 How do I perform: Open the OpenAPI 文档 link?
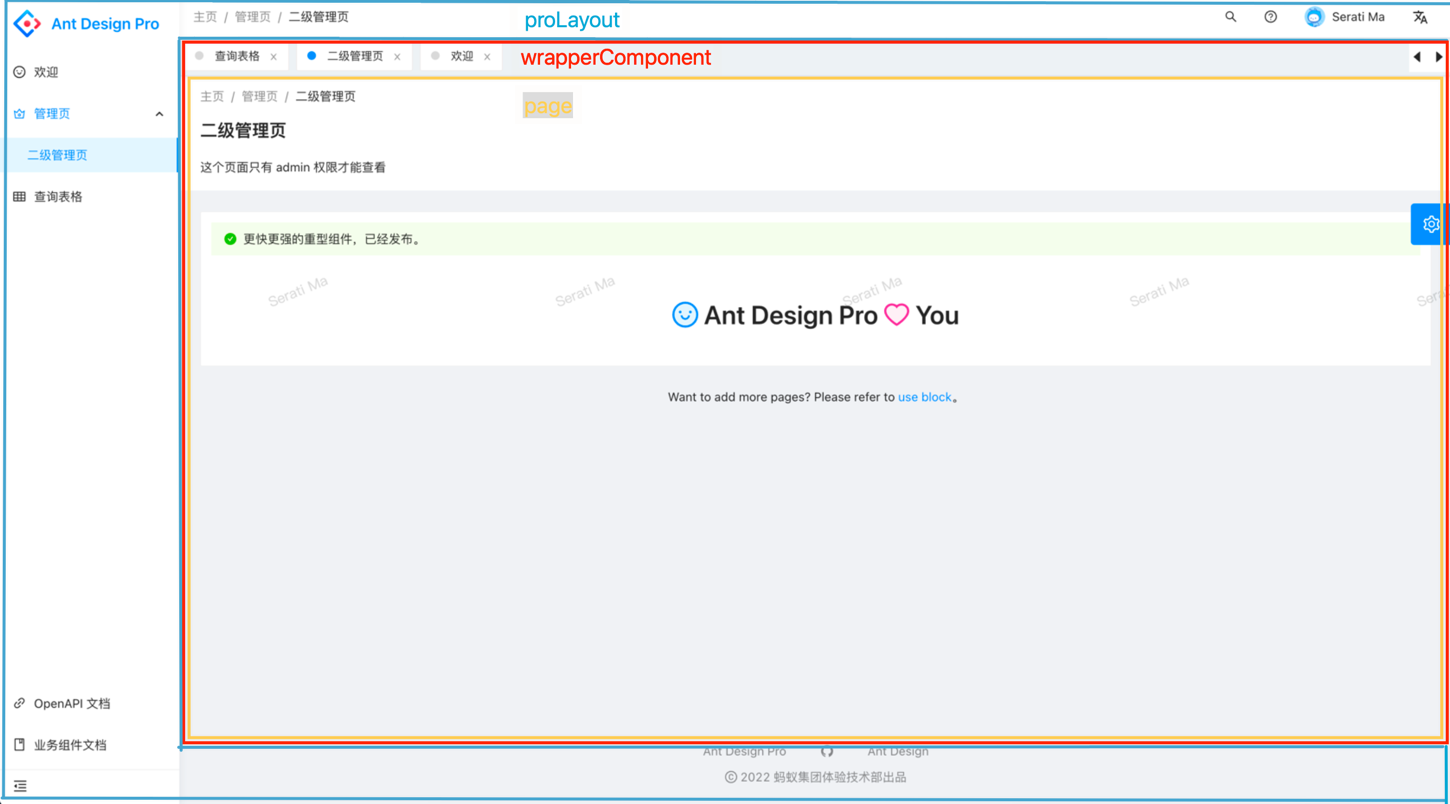pos(72,704)
